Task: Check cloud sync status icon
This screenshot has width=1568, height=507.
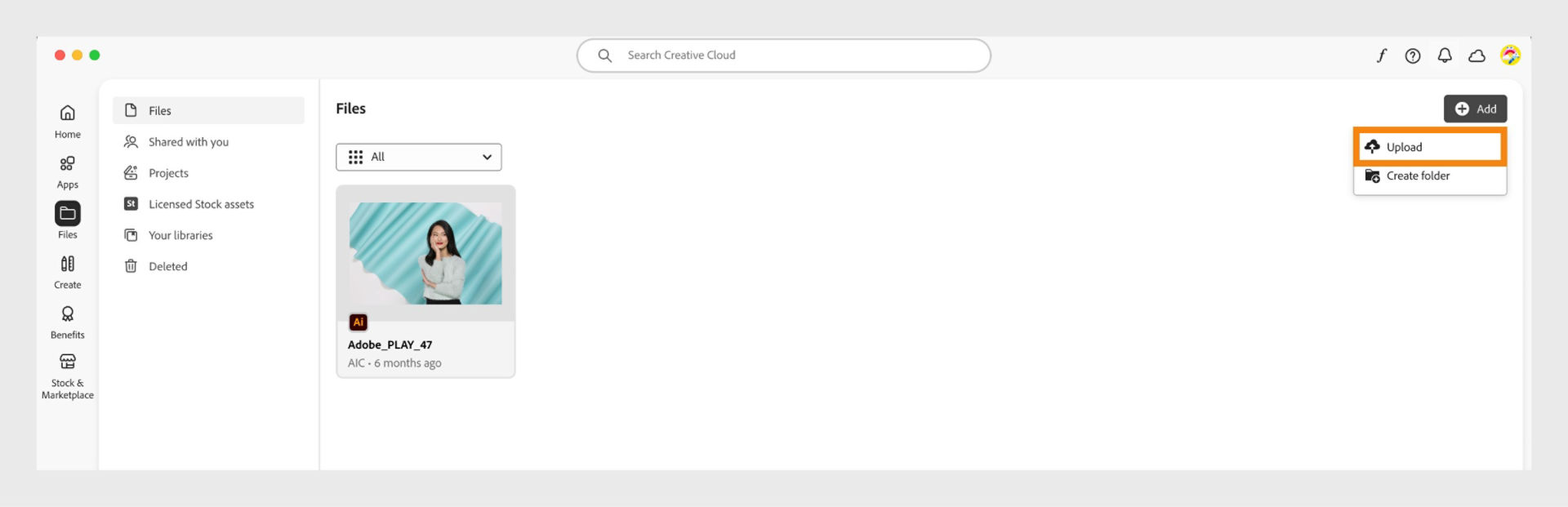Action: tap(1477, 56)
